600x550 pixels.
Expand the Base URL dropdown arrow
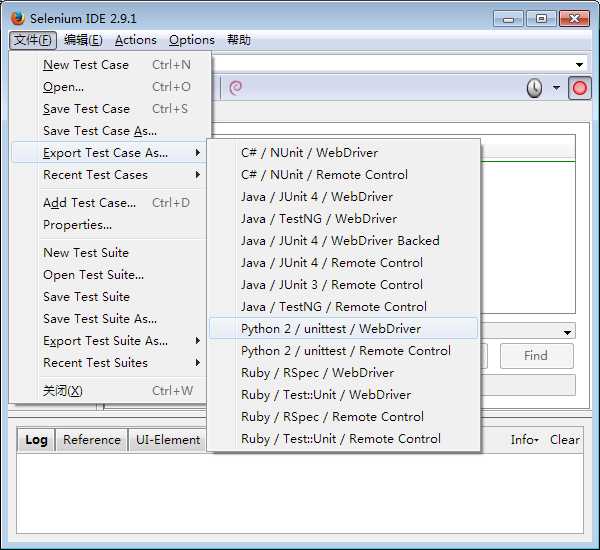(579, 65)
